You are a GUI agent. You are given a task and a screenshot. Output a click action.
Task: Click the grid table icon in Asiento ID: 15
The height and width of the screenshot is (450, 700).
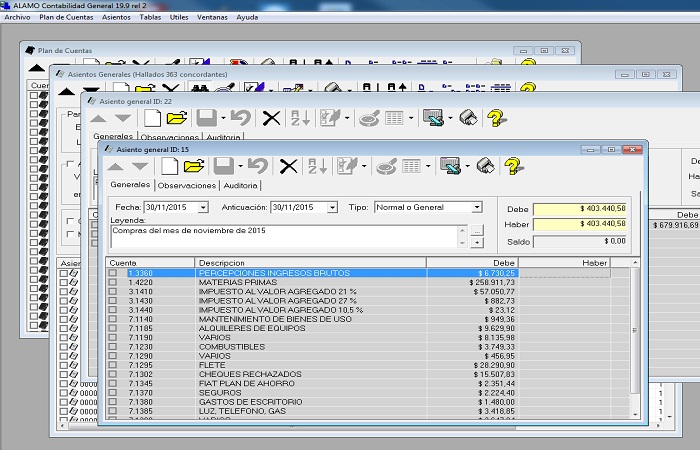pyautogui.click(x=411, y=167)
